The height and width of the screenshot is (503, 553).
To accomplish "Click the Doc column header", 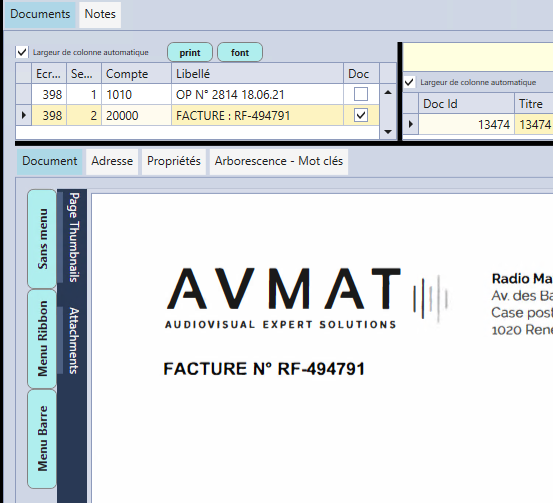I will point(361,74).
